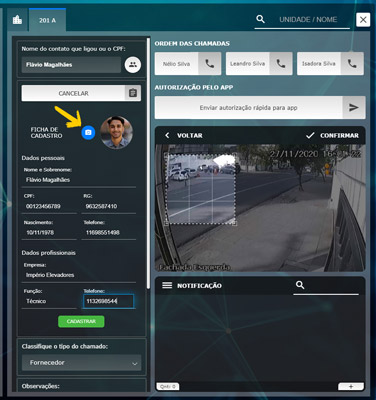Screen dimensions: 376x400
Task: Expand the Fornecedor call type dropdown
Action: click(81, 362)
